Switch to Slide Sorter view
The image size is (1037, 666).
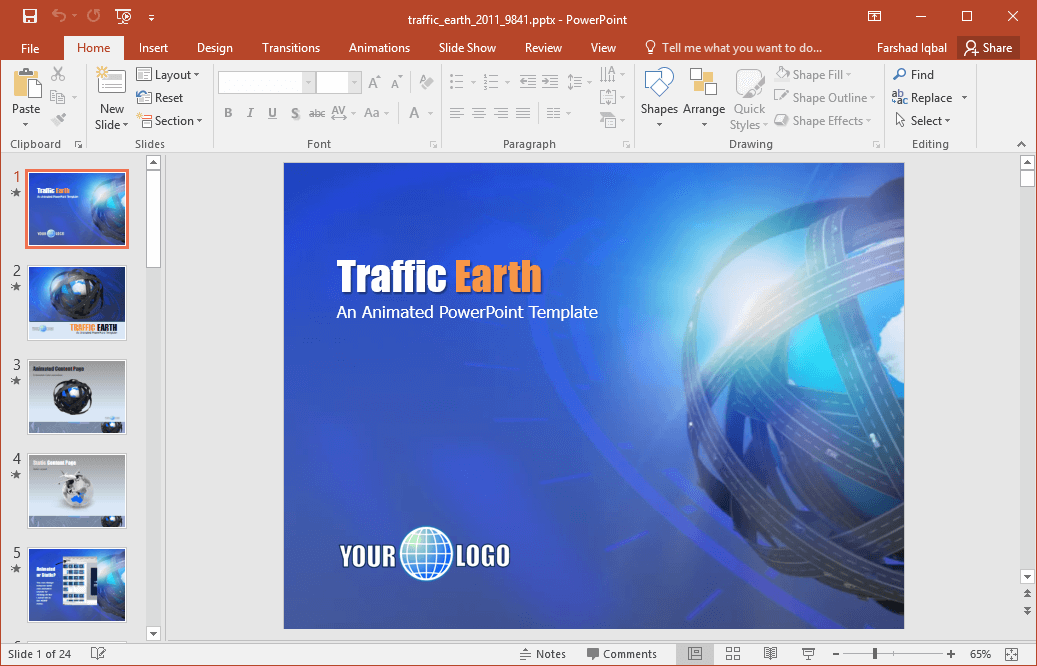[x=733, y=654]
